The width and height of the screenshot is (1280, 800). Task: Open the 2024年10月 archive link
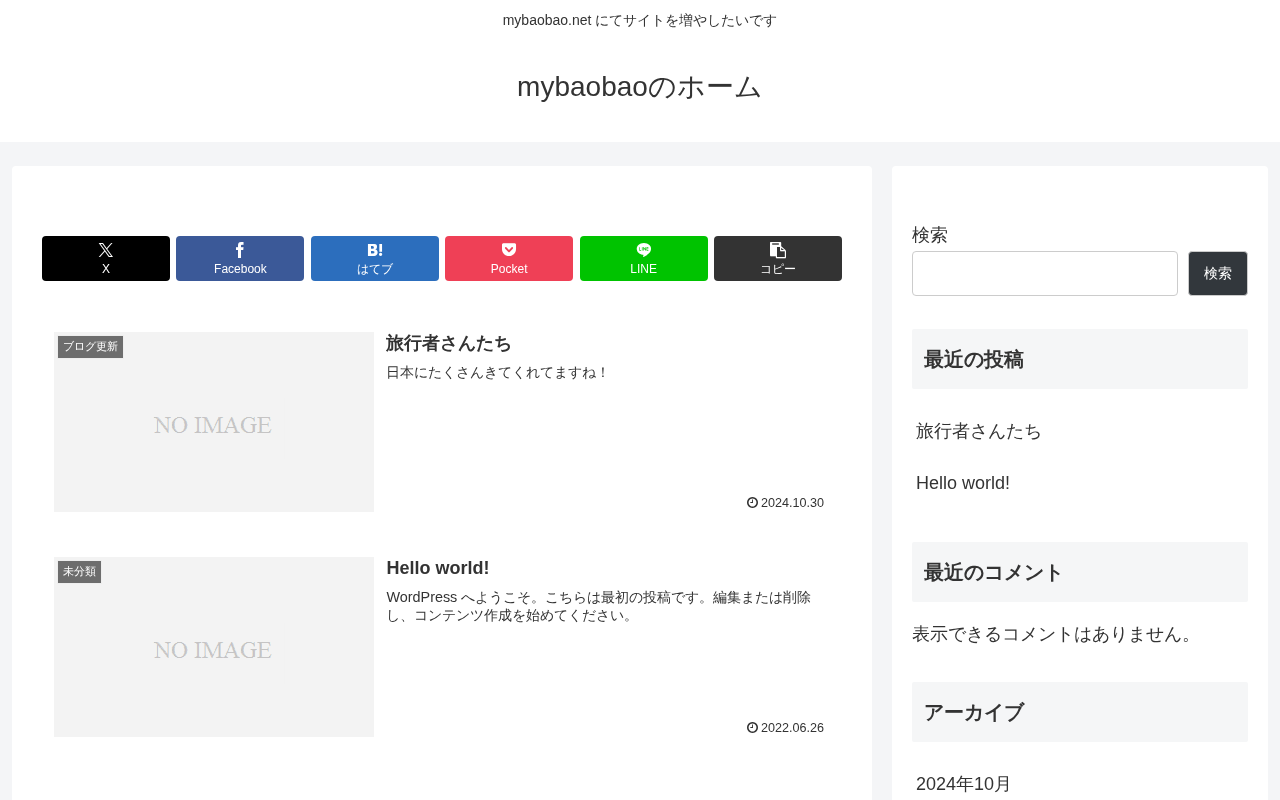coord(964,784)
